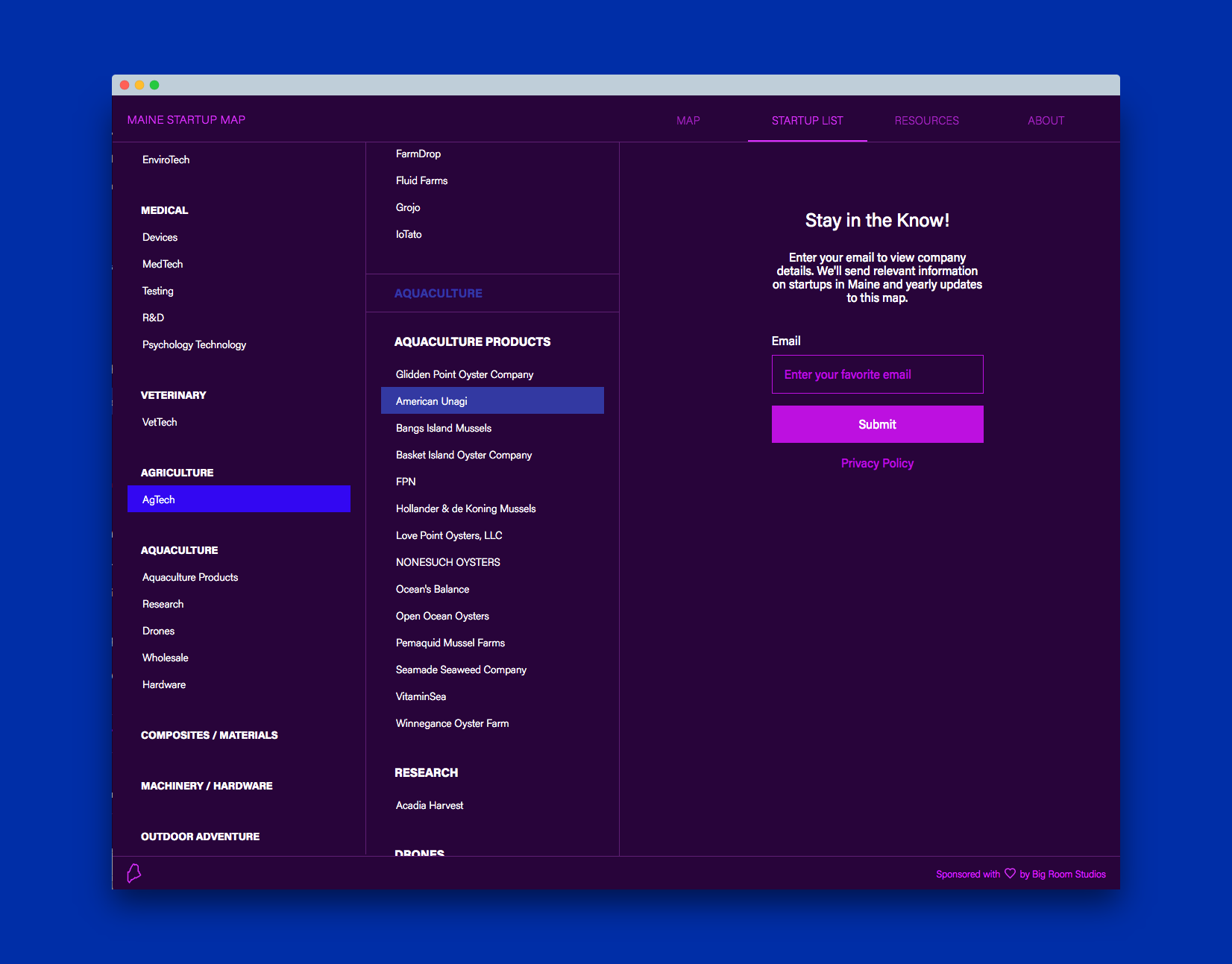
Task: Click MACHINERY / HARDWARE heading
Action: pos(207,786)
